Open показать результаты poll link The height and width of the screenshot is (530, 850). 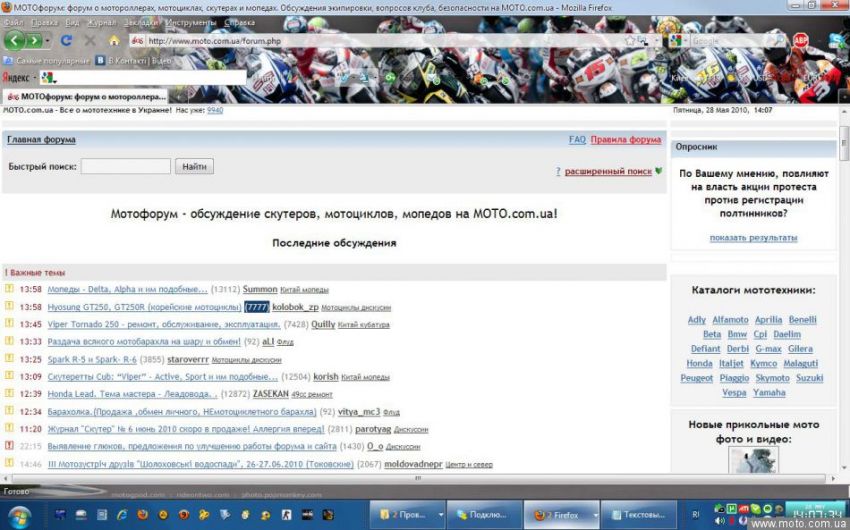tap(753, 238)
